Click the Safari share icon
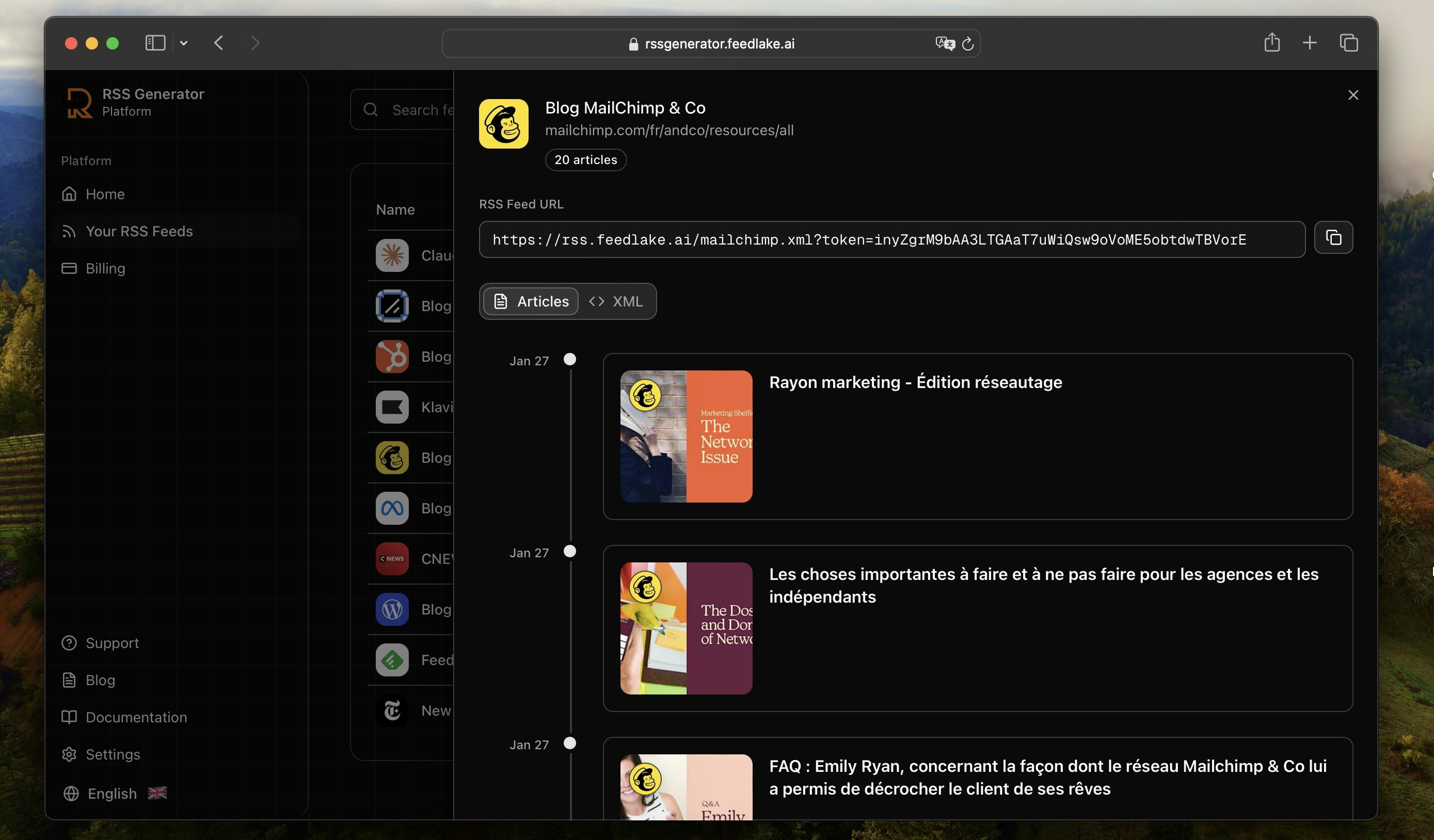 tap(1271, 43)
